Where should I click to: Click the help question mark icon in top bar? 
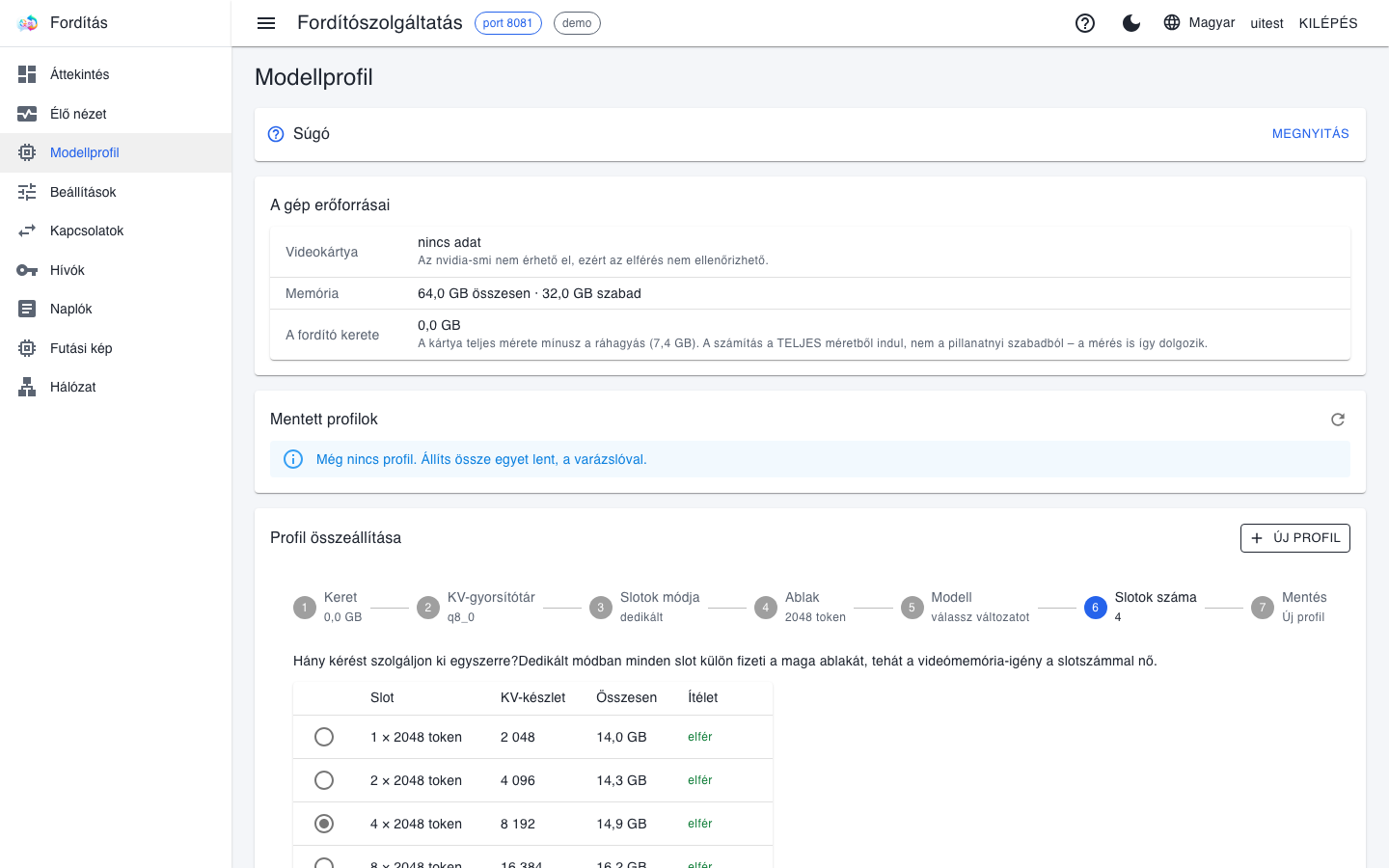point(1085,23)
